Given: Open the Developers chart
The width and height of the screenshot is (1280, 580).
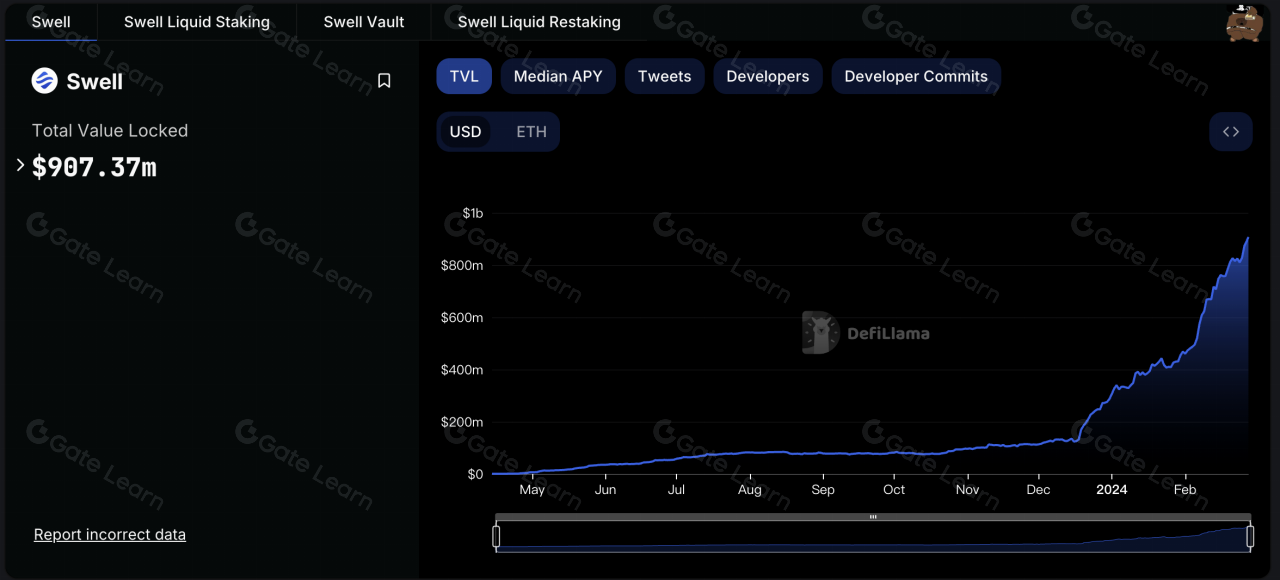Looking at the screenshot, I should point(767,76).
